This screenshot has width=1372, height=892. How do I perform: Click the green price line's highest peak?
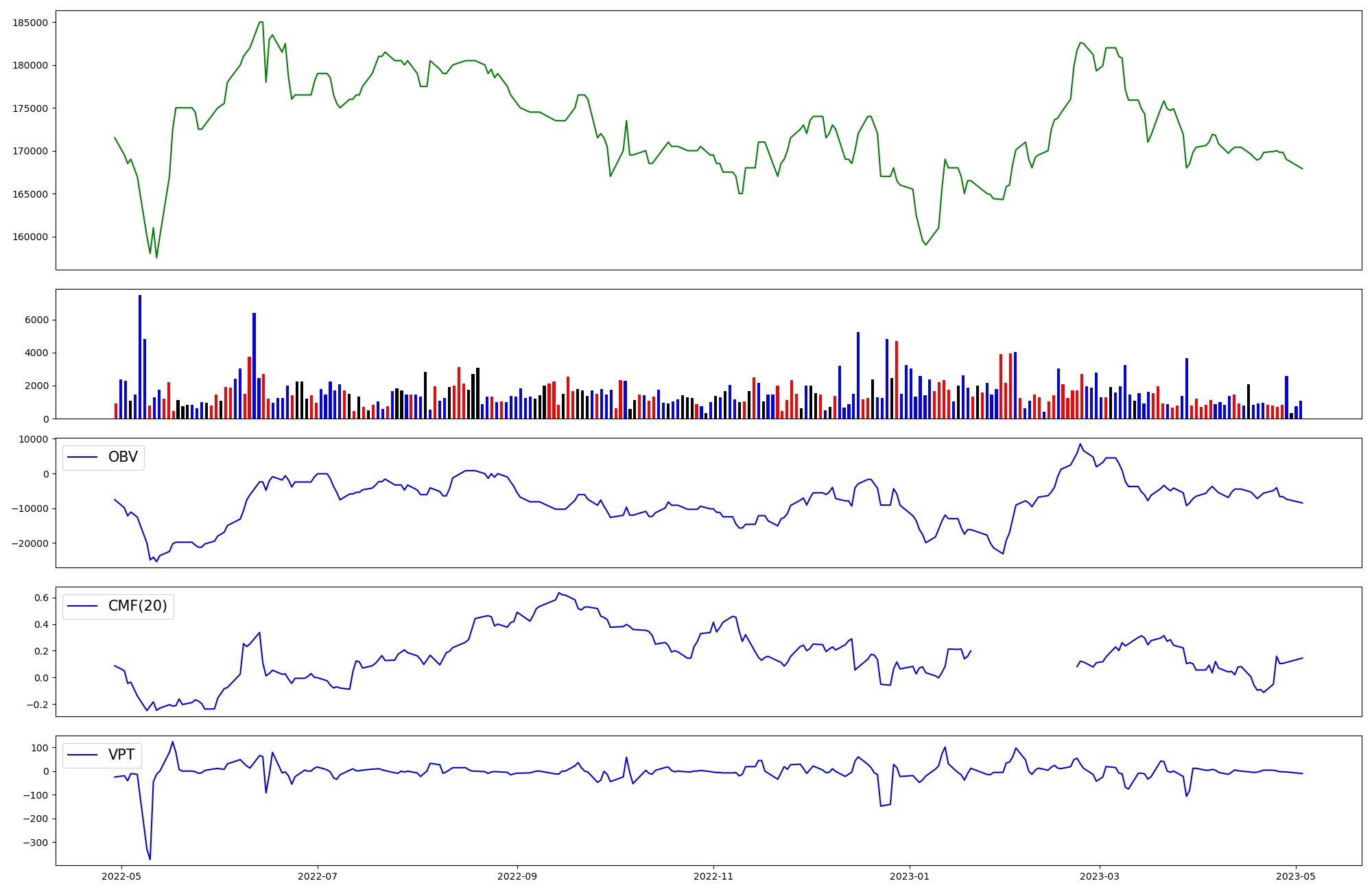(261, 22)
